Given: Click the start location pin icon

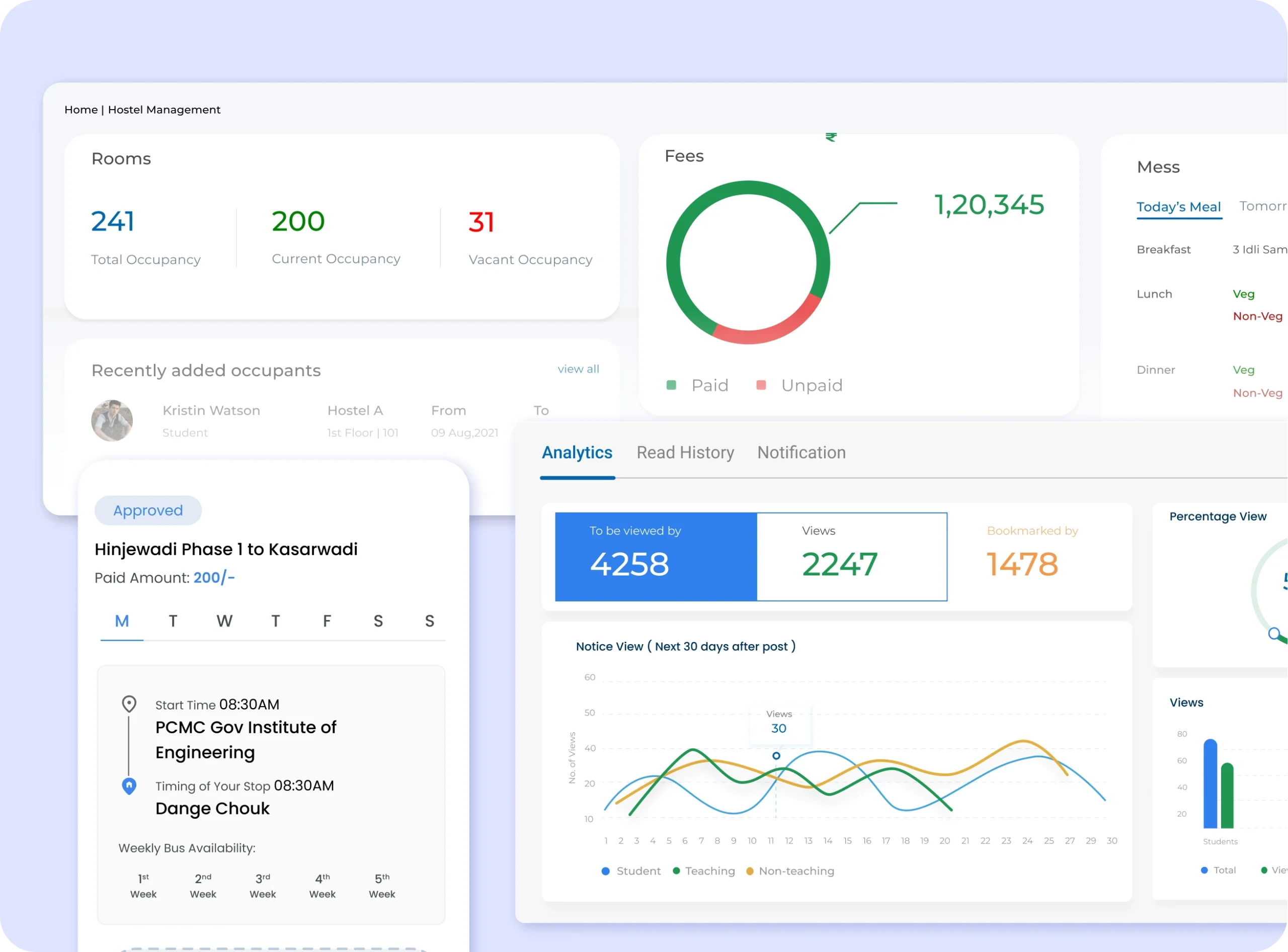Looking at the screenshot, I should point(129,704).
